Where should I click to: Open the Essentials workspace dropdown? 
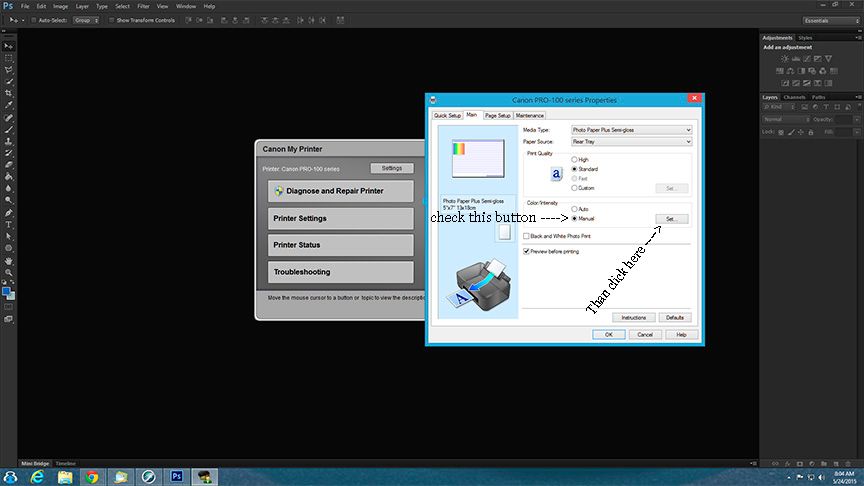[x=829, y=19]
